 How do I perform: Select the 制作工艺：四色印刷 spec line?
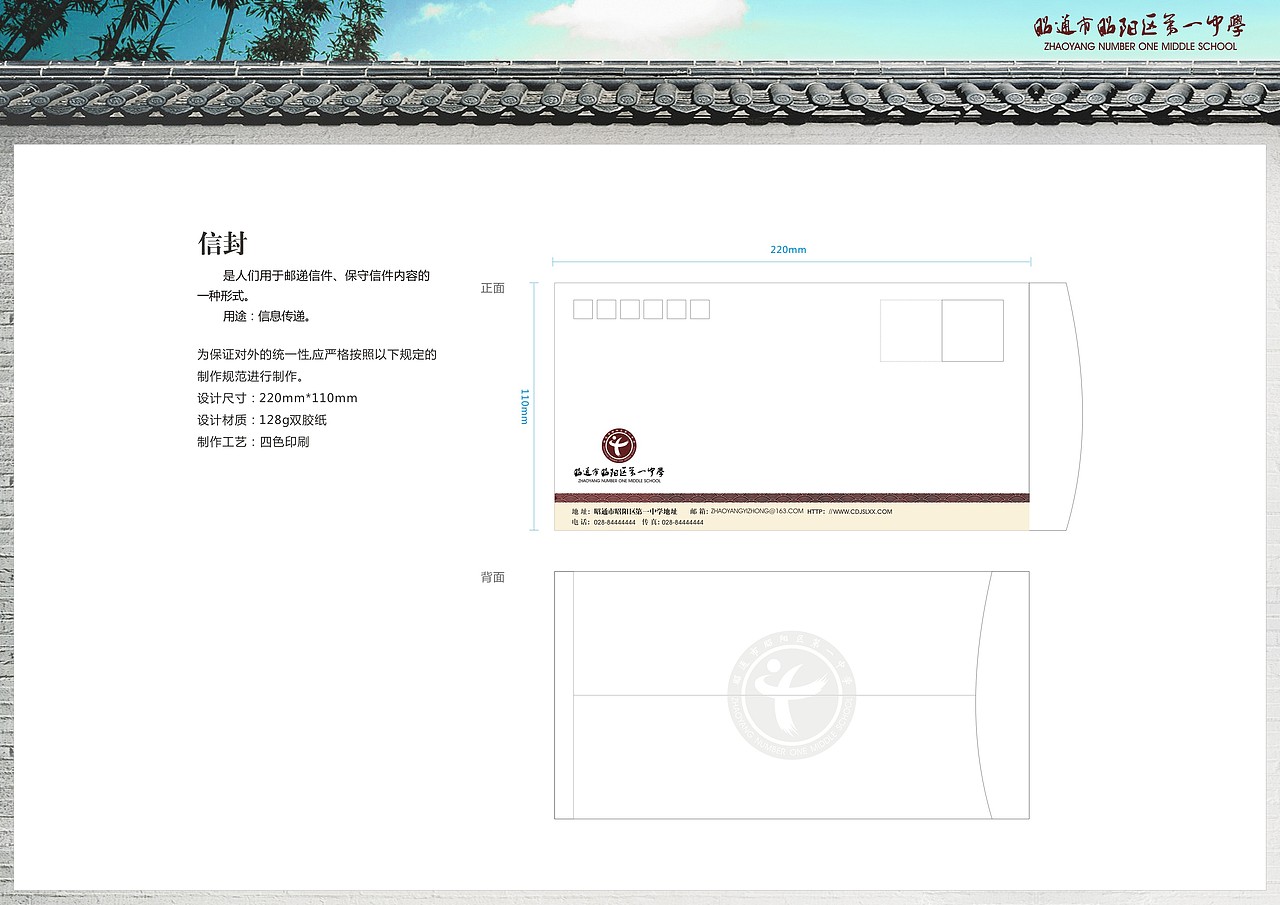253,441
